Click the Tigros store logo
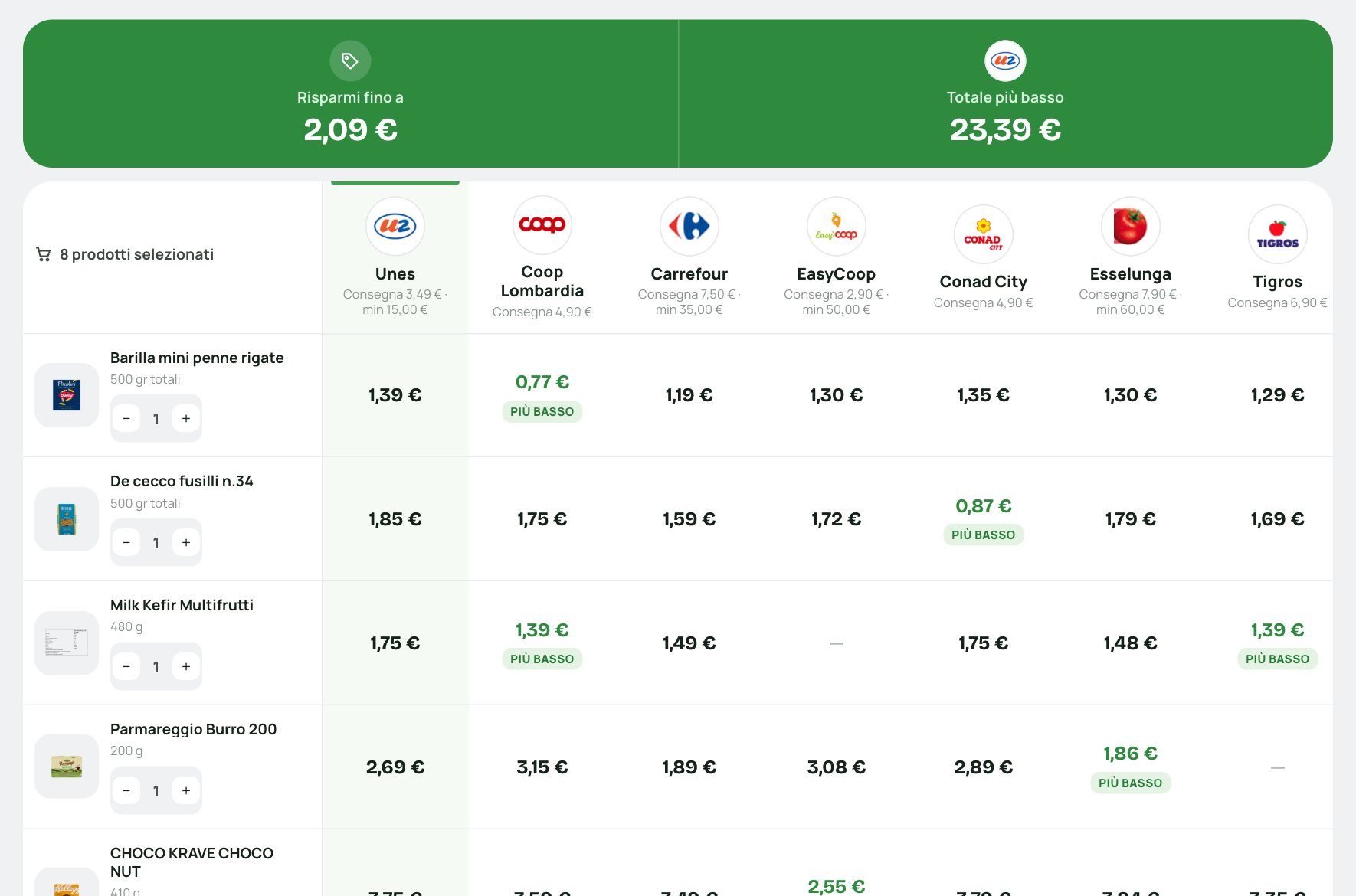Screen dimensions: 1356x896 pyautogui.click(x=1278, y=234)
